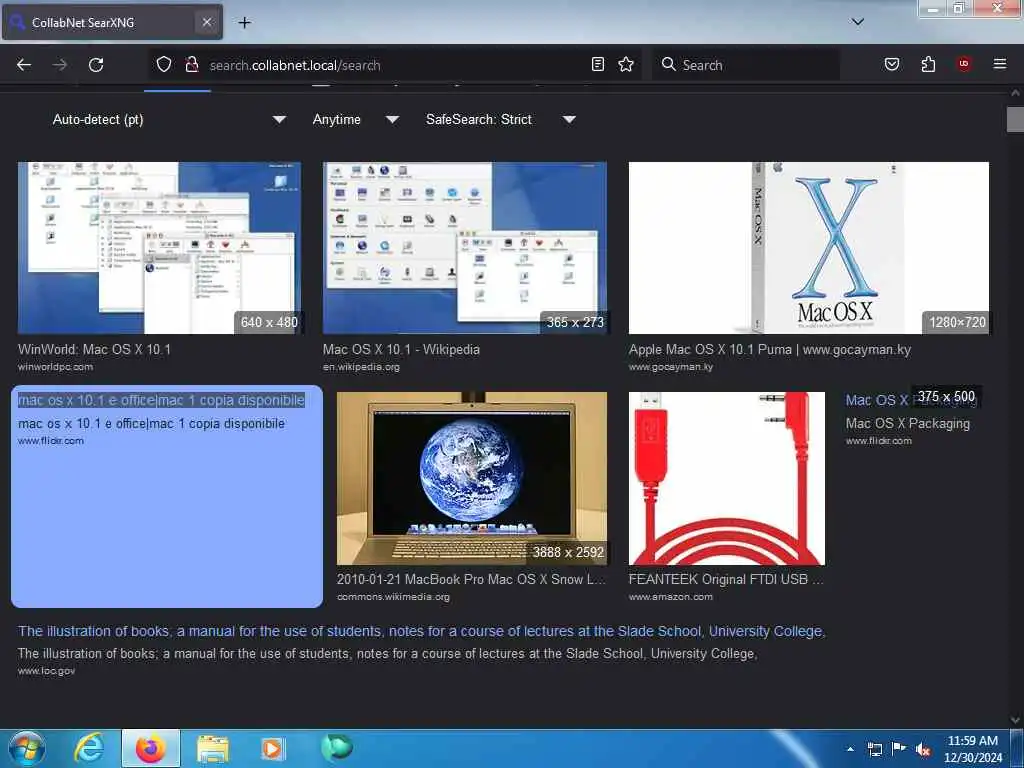Click the 'Mac OS X Packaging' text

pos(907,424)
